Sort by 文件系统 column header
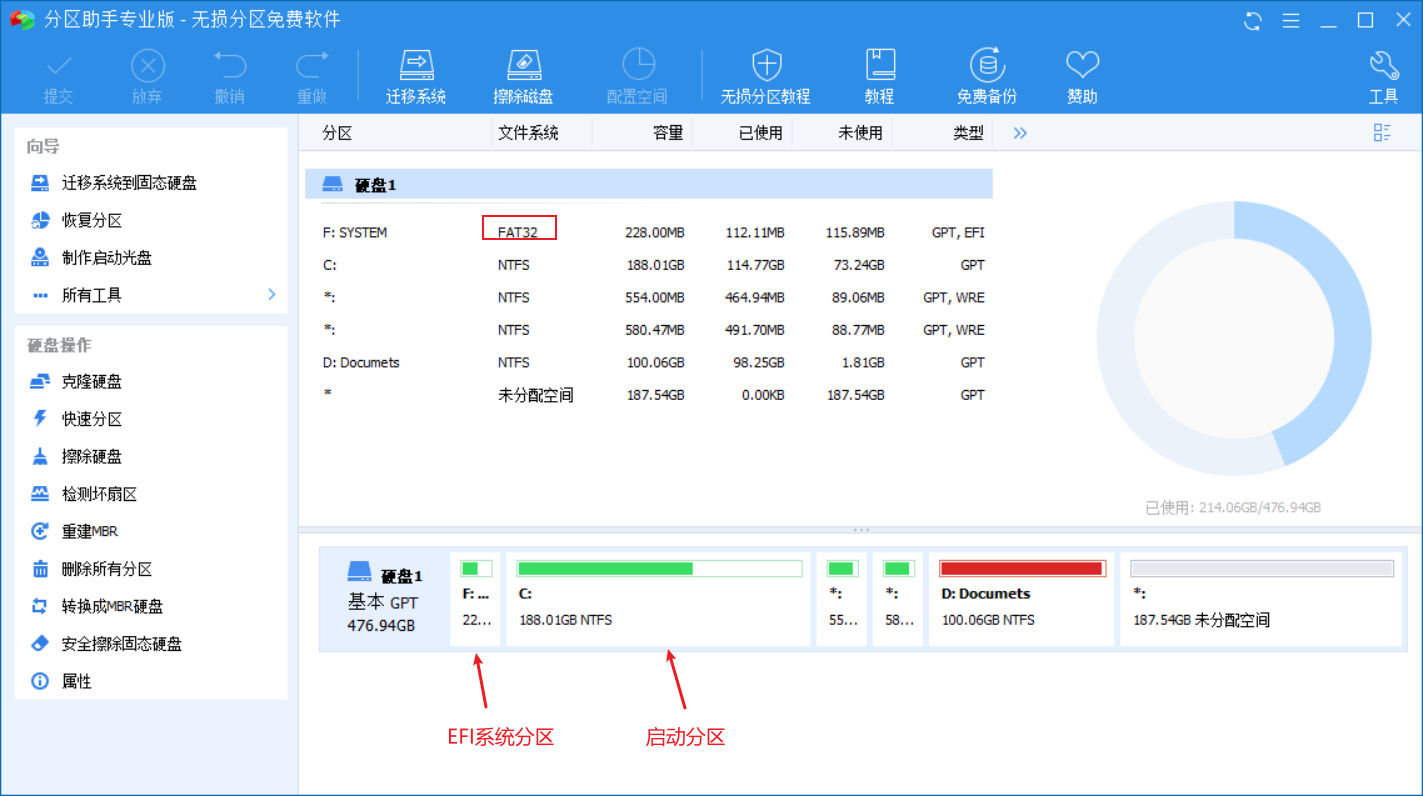This screenshot has height=796, width=1423. tap(528, 133)
